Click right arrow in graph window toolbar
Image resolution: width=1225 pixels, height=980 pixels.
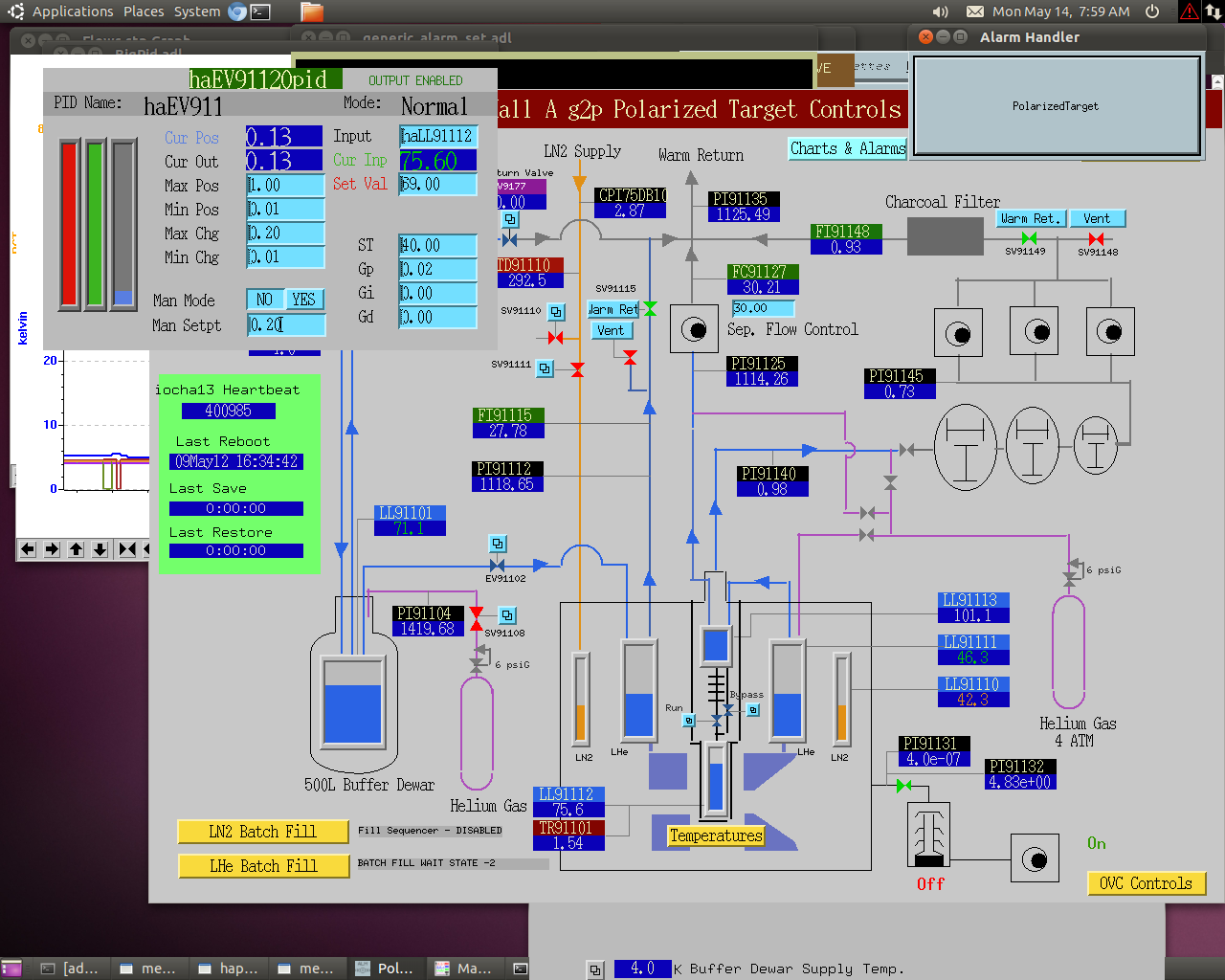[x=52, y=549]
